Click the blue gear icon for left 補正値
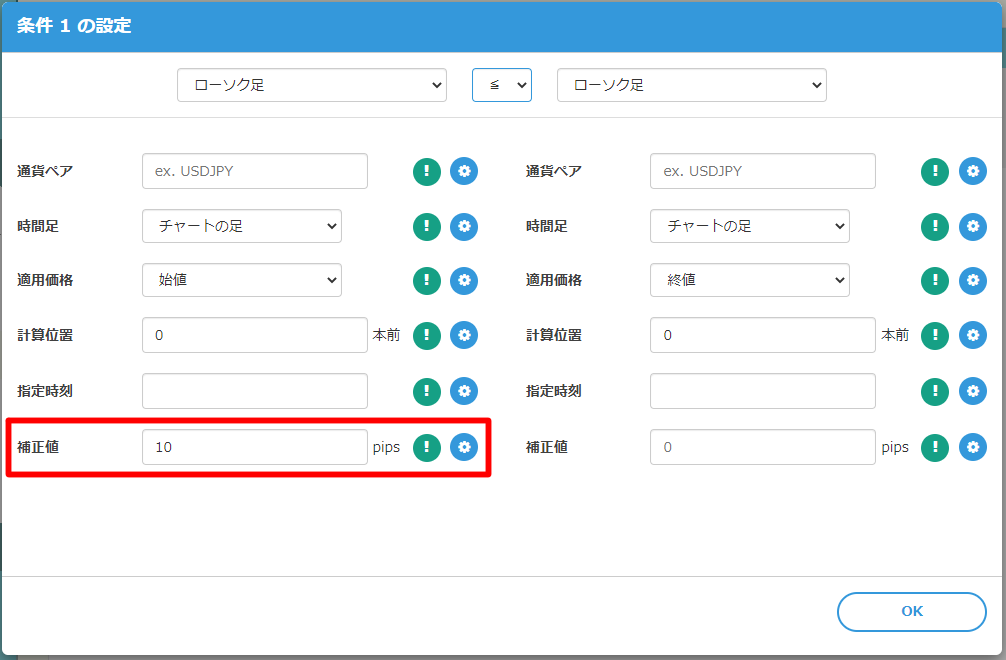Viewport: 1006px width, 660px height. click(x=464, y=447)
